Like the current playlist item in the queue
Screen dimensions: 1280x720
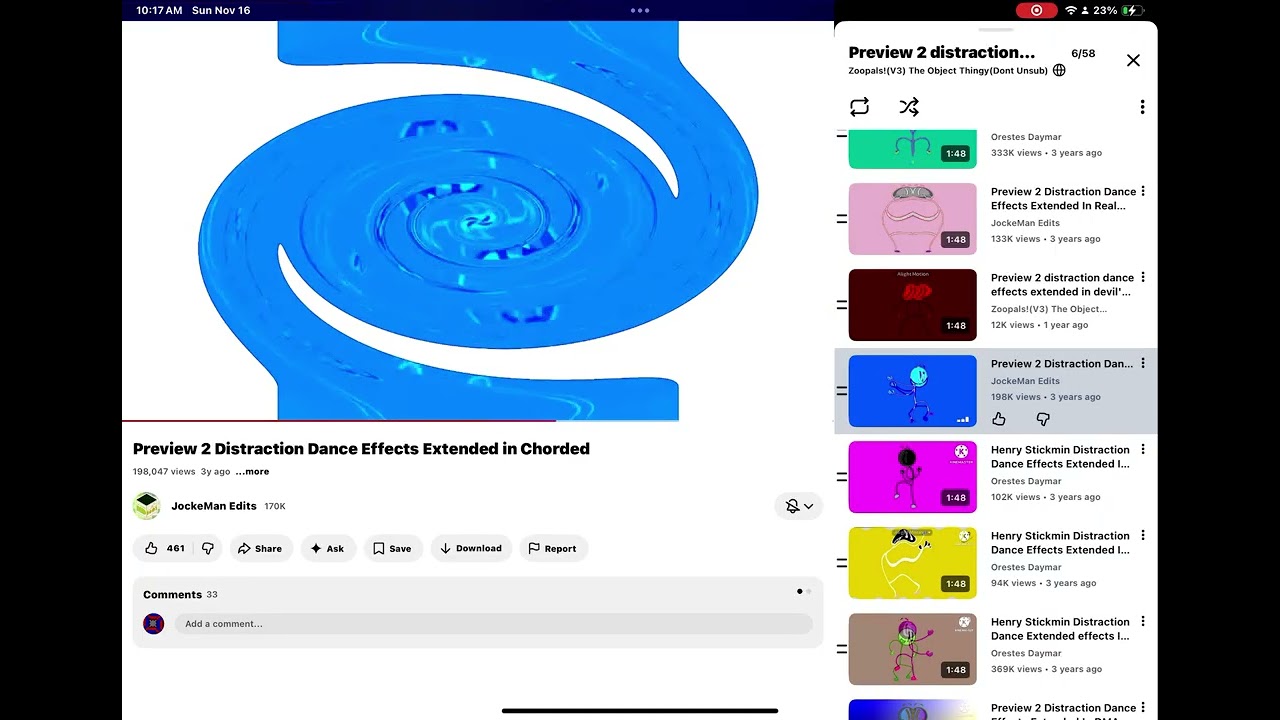[x=999, y=419]
